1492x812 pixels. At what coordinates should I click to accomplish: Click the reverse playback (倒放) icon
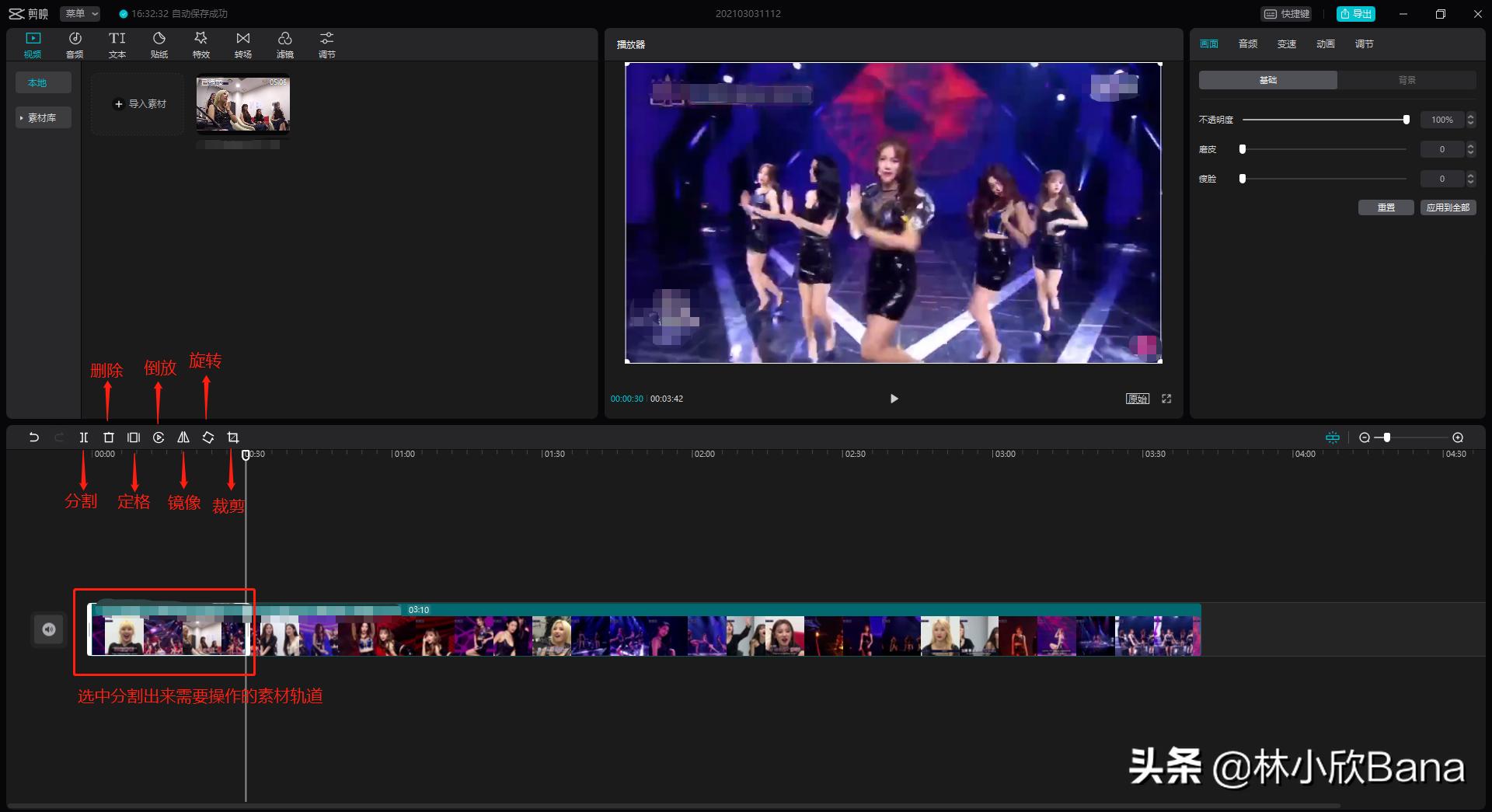coord(159,437)
